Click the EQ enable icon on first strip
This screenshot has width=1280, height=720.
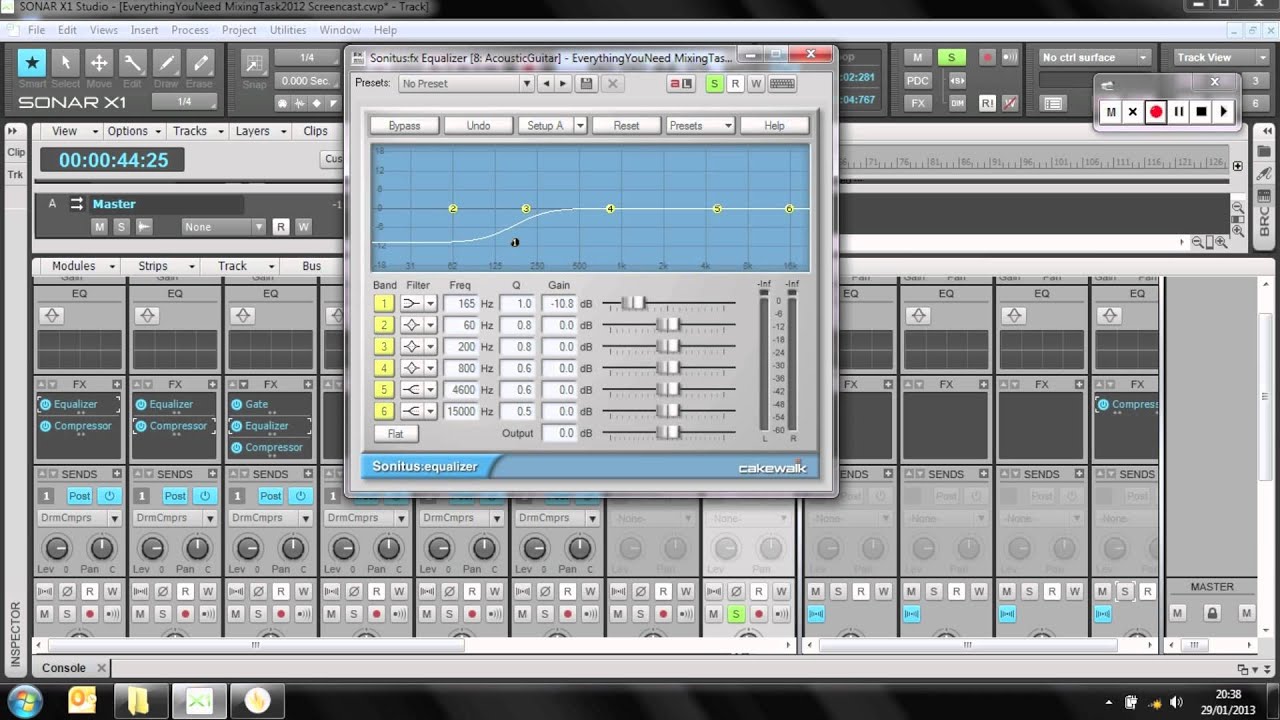pyautogui.click(x=52, y=315)
